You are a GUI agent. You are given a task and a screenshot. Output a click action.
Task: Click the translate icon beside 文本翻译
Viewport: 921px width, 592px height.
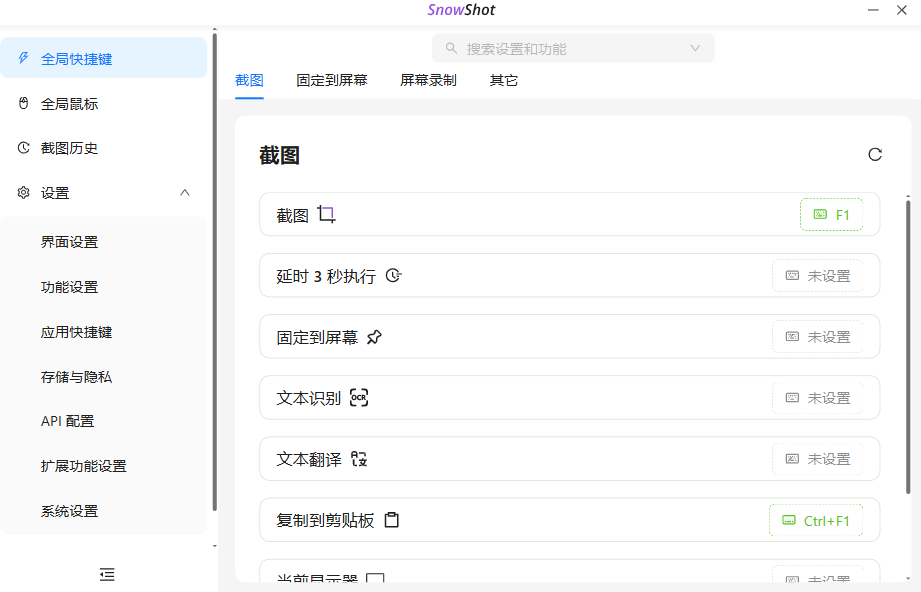click(359, 459)
